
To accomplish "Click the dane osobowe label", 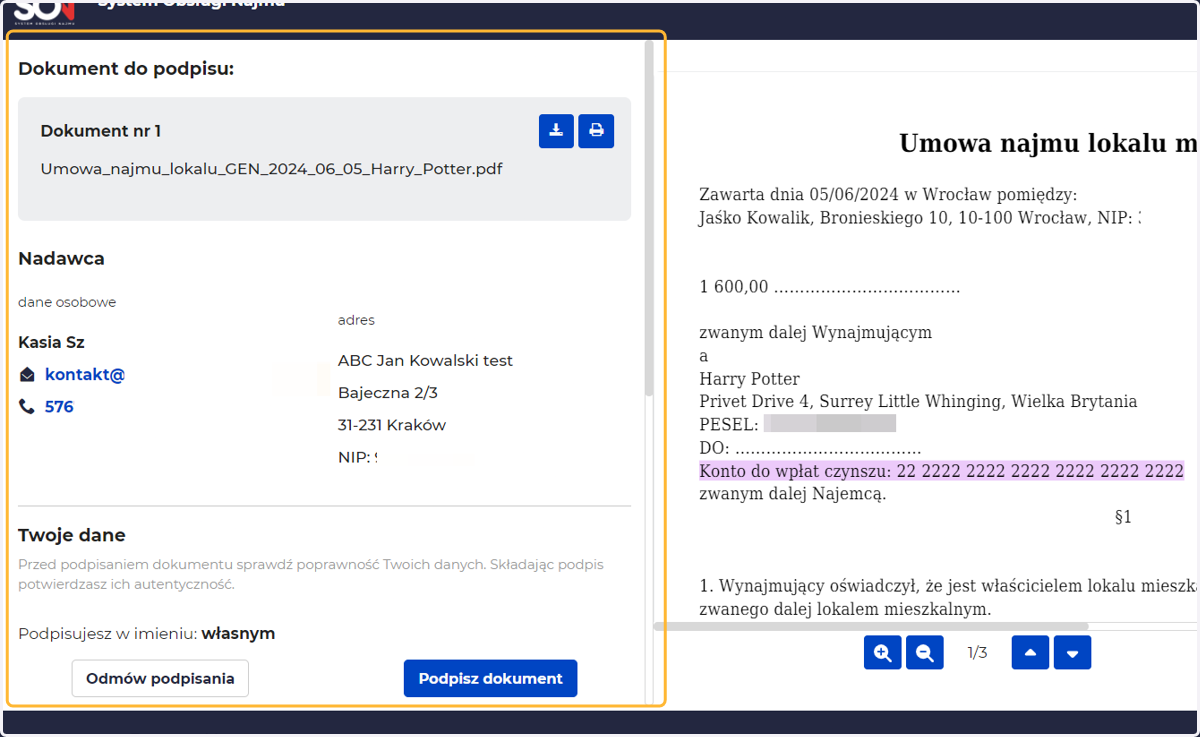I will pos(67,302).
